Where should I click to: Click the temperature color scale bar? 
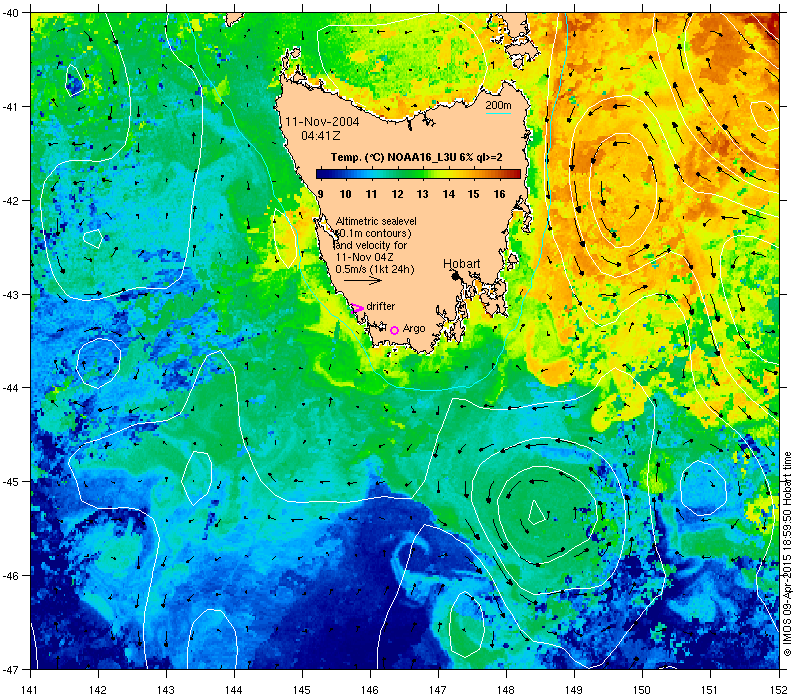click(x=418, y=174)
